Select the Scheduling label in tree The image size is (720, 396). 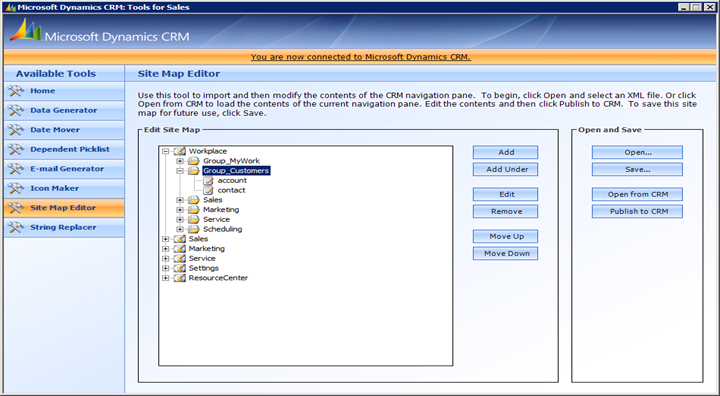pos(223,229)
